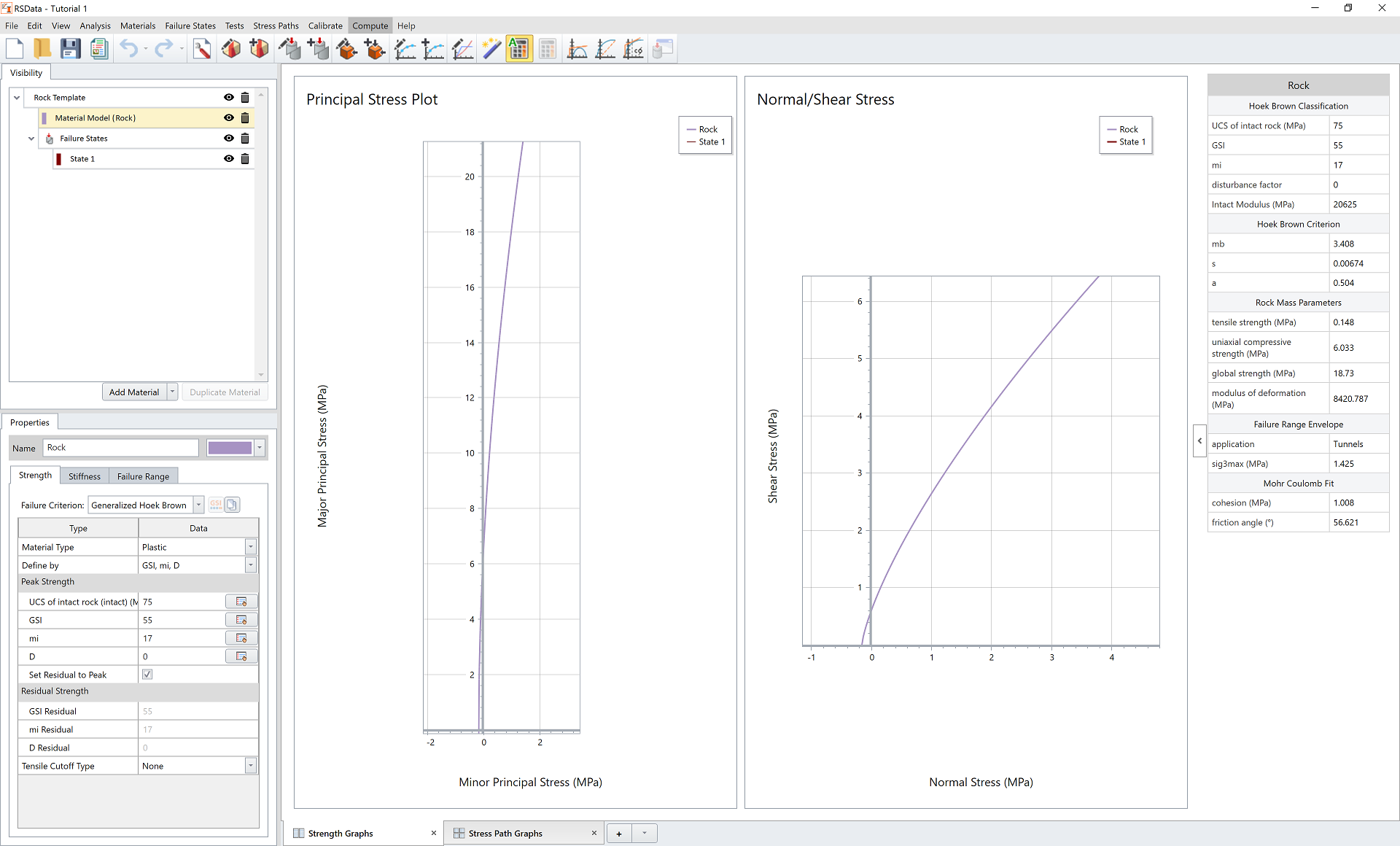The width and height of the screenshot is (1400, 846).
Task: Click the New file icon
Action: coord(15,49)
